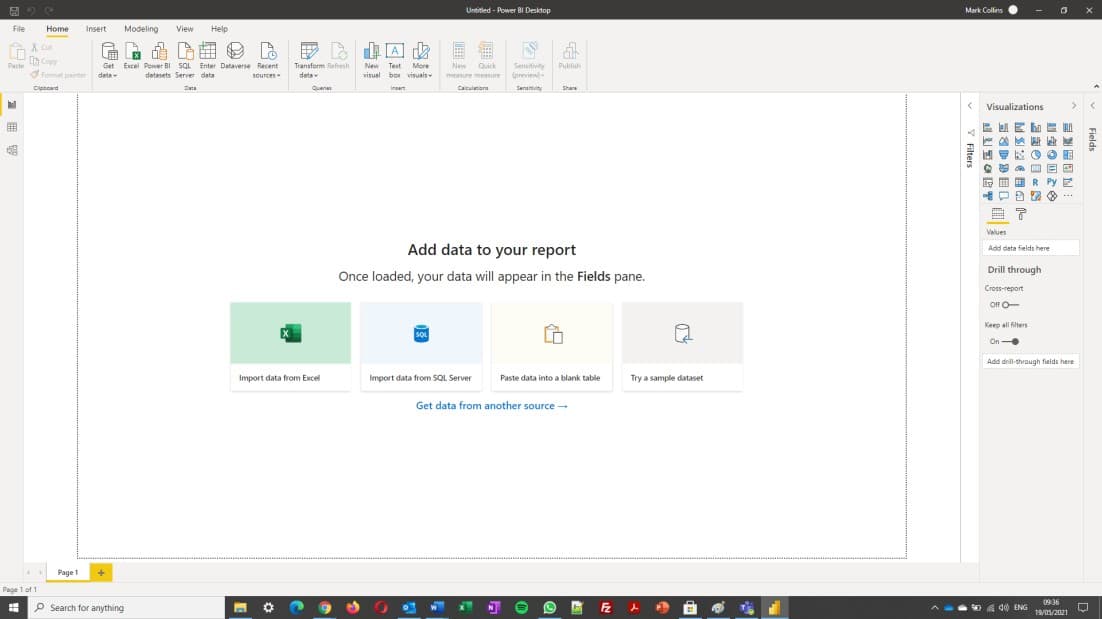The width and height of the screenshot is (1102, 619).
Task: Click the Add data fields here well
Action: click(x=1030, y=248)
